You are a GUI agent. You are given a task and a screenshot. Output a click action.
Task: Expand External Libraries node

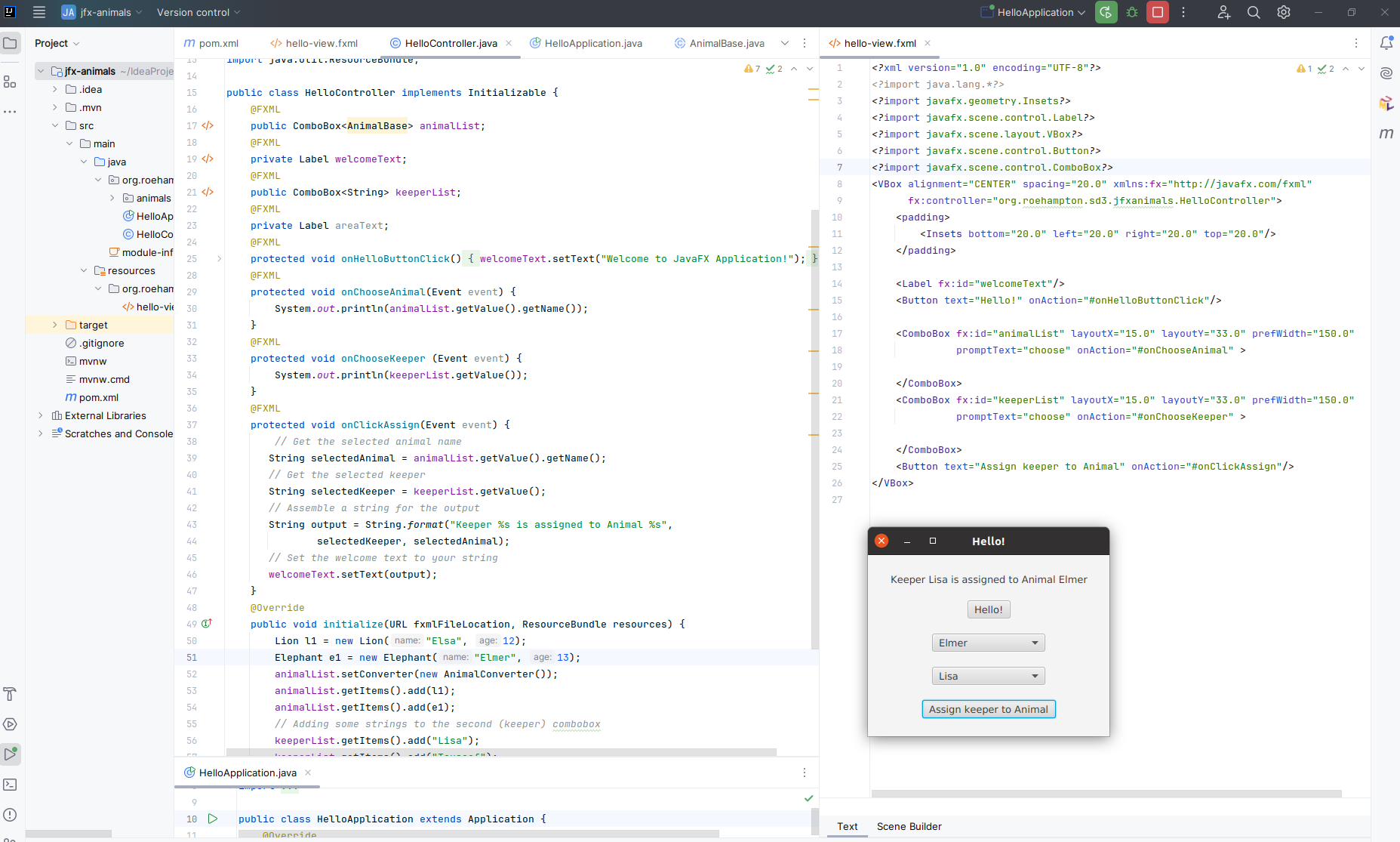[x=41, y=415]
